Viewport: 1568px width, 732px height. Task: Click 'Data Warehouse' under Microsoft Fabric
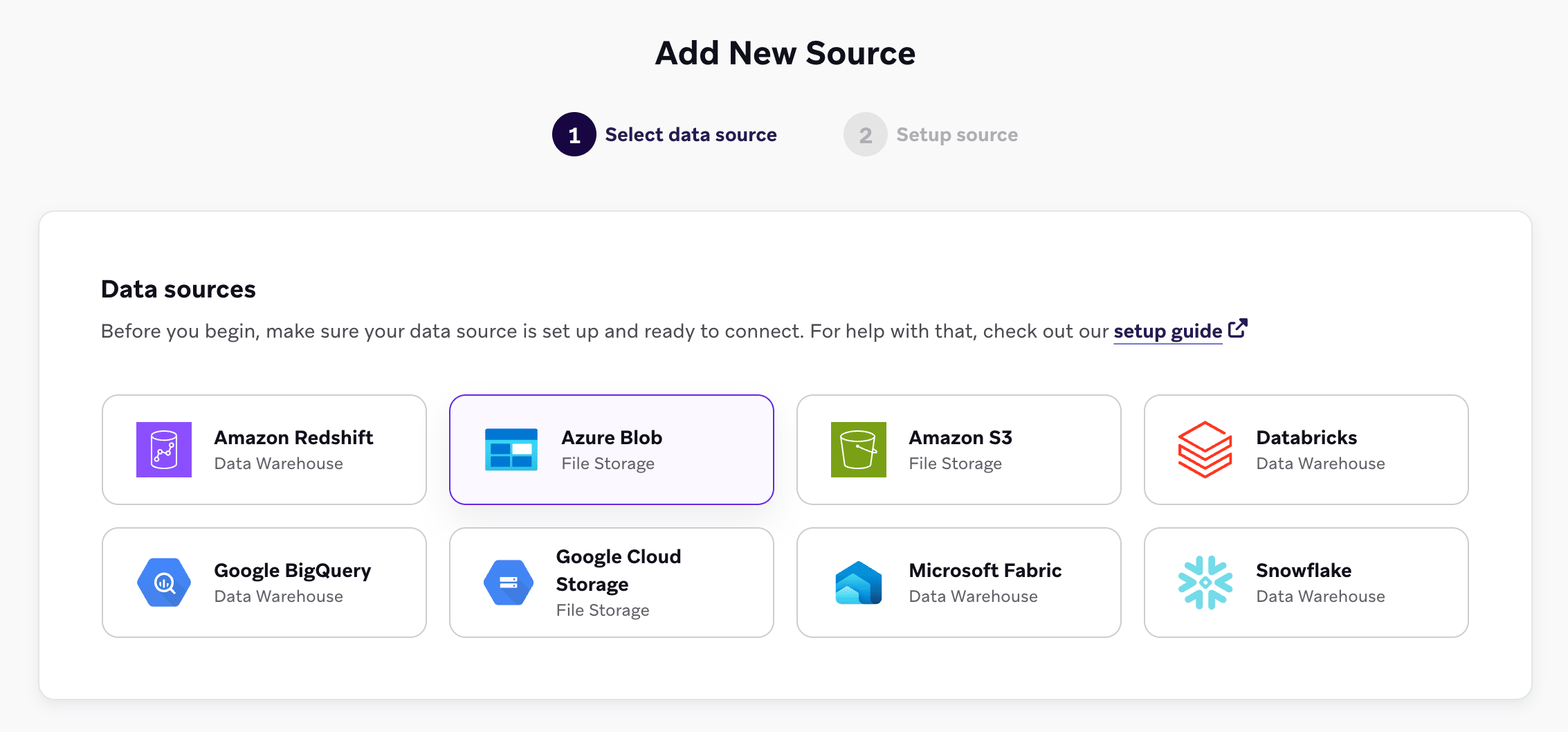973,596
